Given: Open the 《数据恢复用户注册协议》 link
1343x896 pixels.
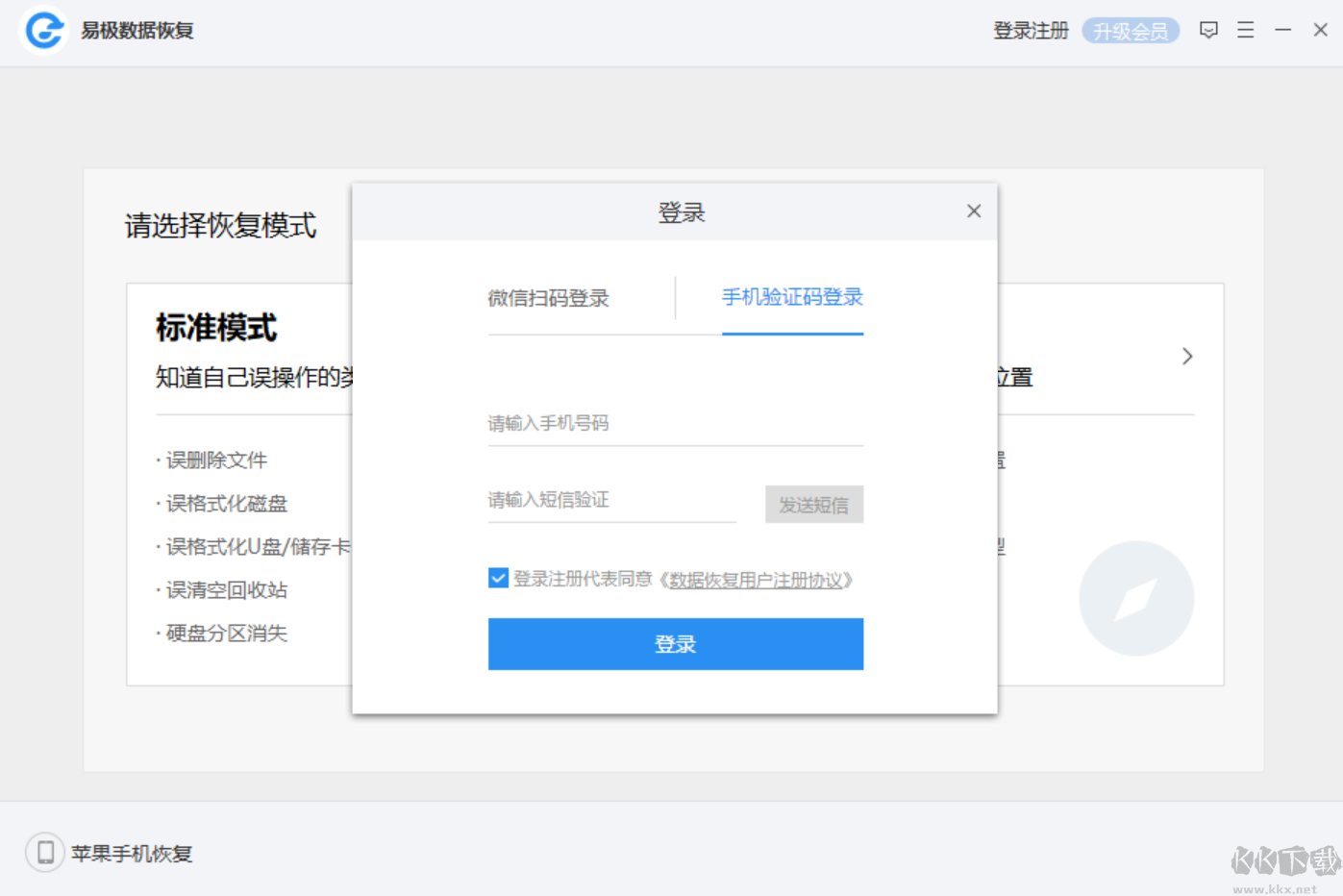Looking at the screenshot, I should (x=758, y=579).
